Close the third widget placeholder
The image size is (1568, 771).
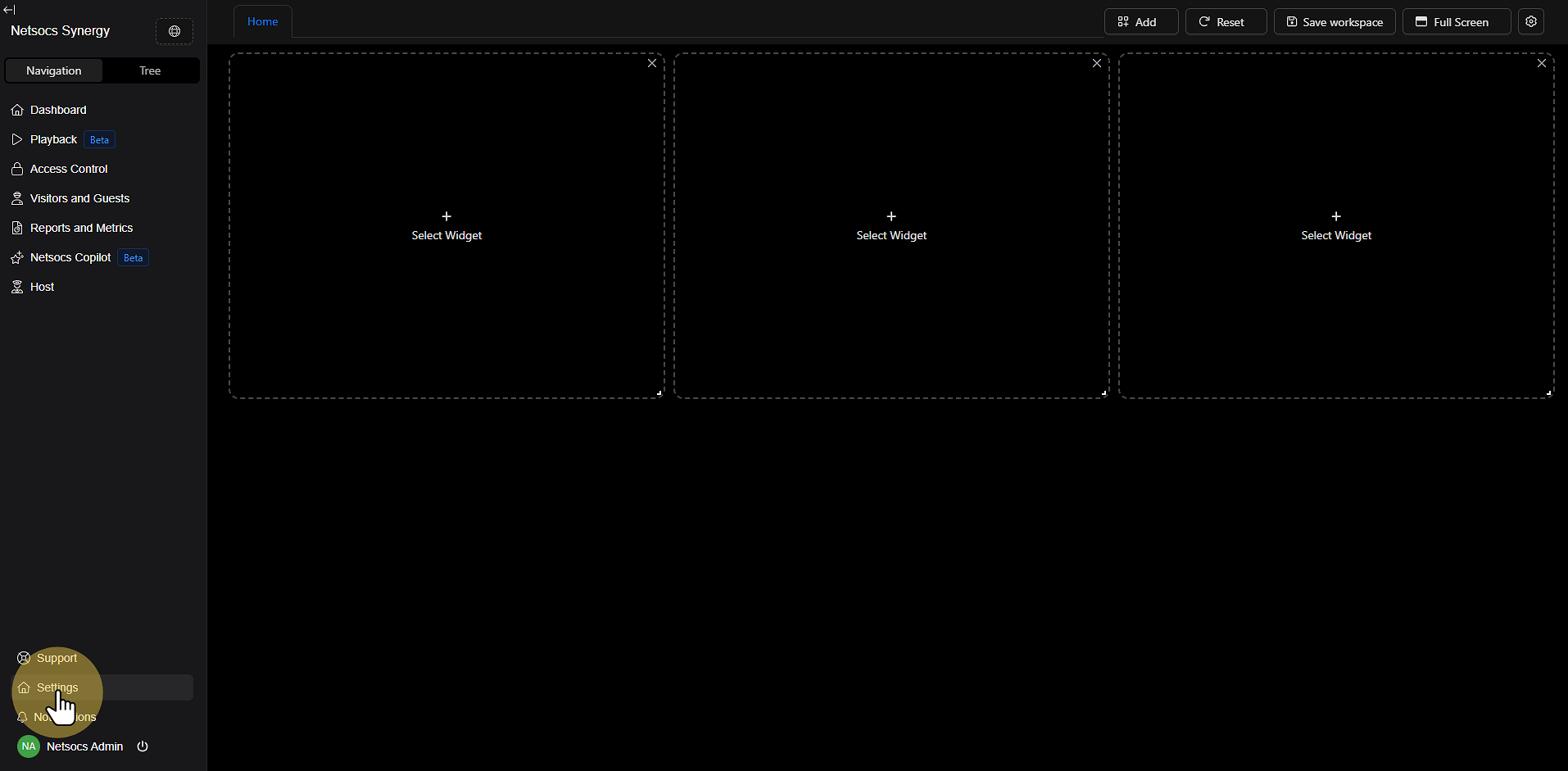pos(1542,63)
